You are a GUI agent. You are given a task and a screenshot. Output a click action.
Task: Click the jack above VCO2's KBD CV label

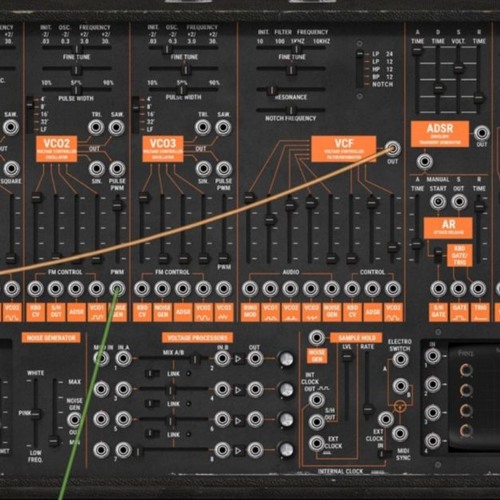coord(35,289)
